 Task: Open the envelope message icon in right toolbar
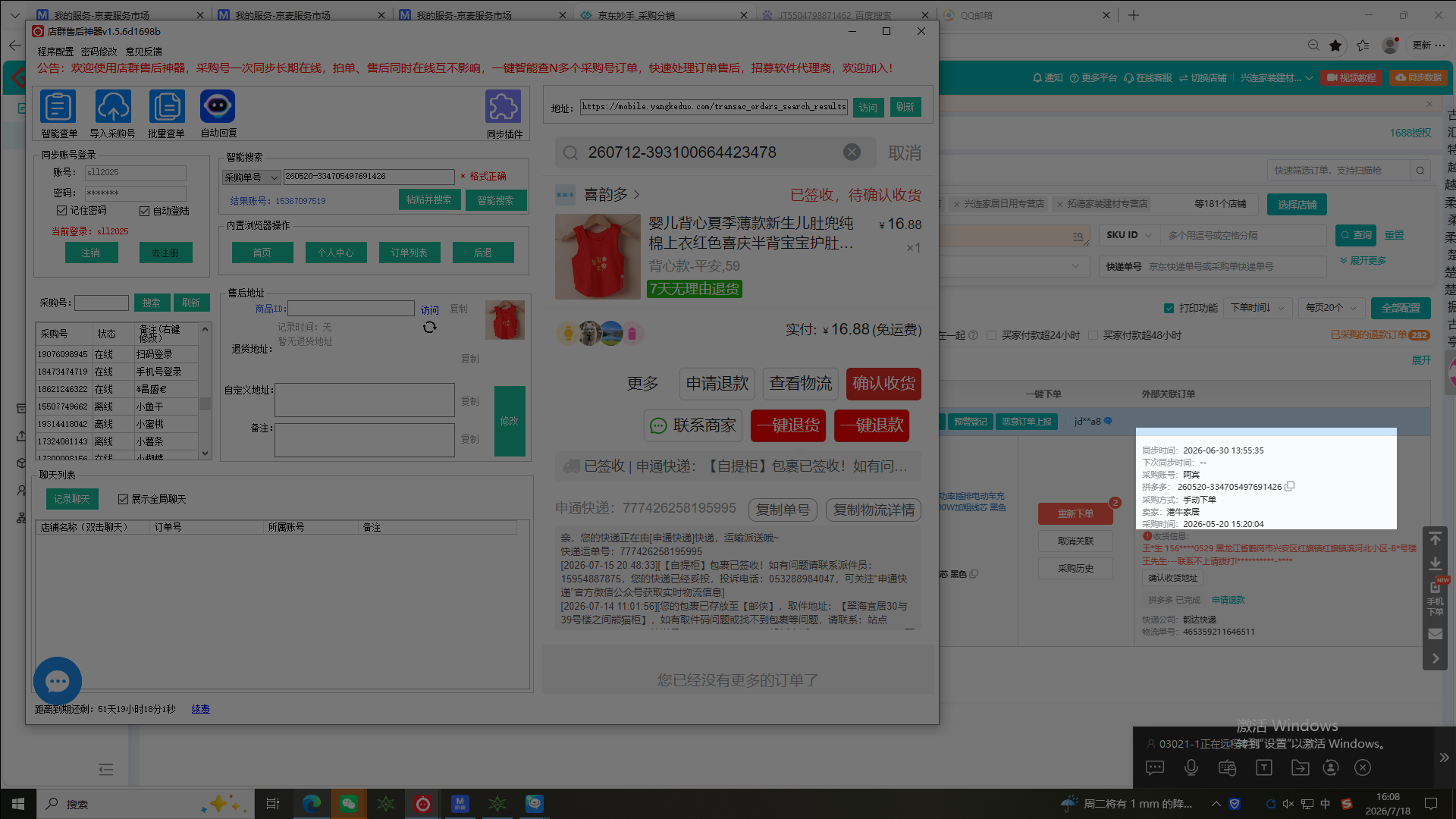pos(1436,634)
